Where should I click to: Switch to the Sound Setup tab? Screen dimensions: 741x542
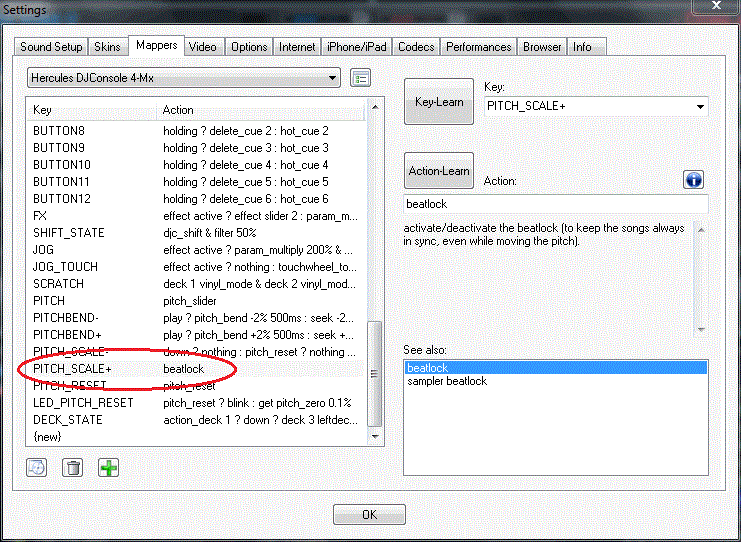click(x=51, y=47)
